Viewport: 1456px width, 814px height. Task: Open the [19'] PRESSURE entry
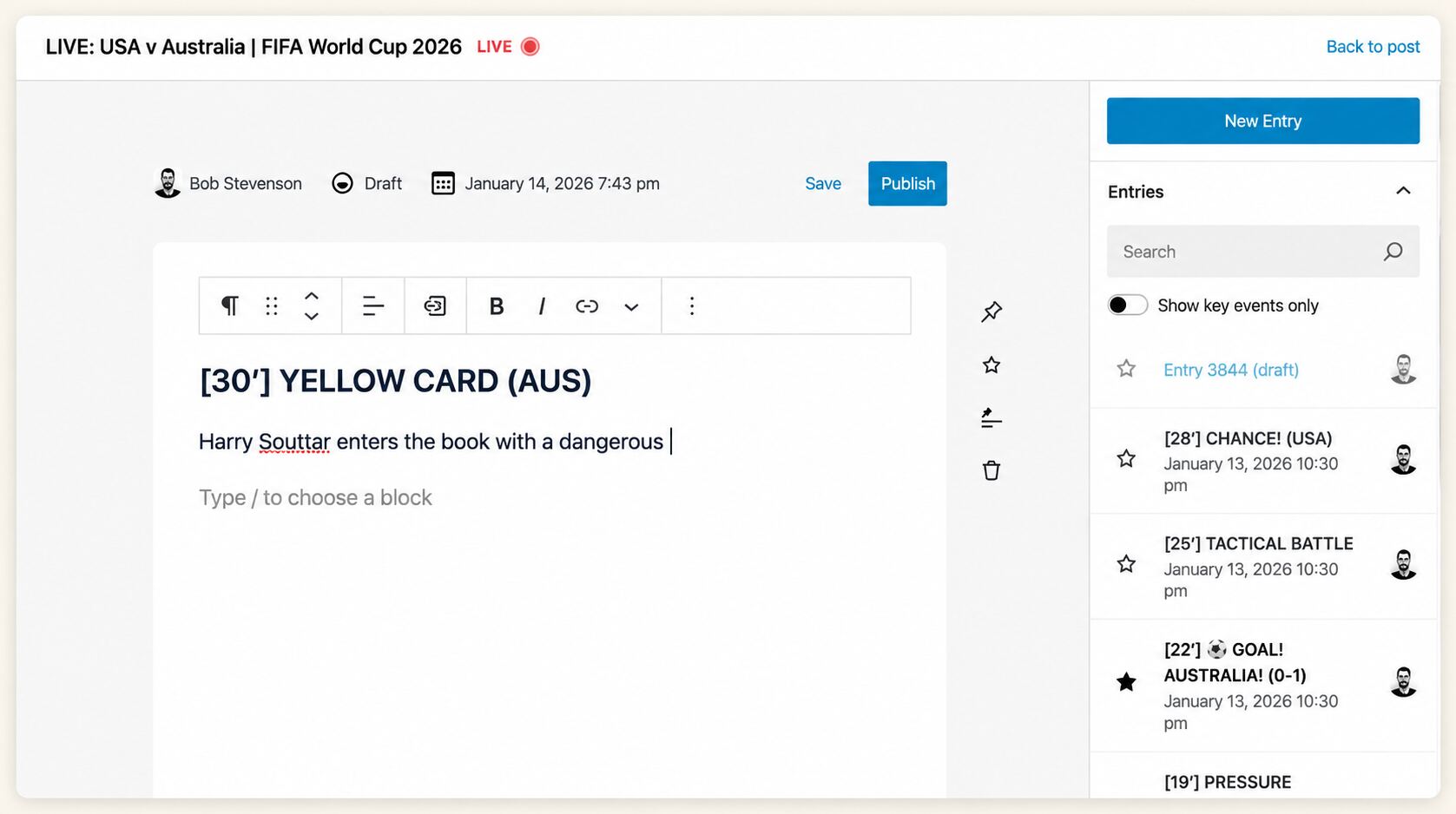[1227, 782]
